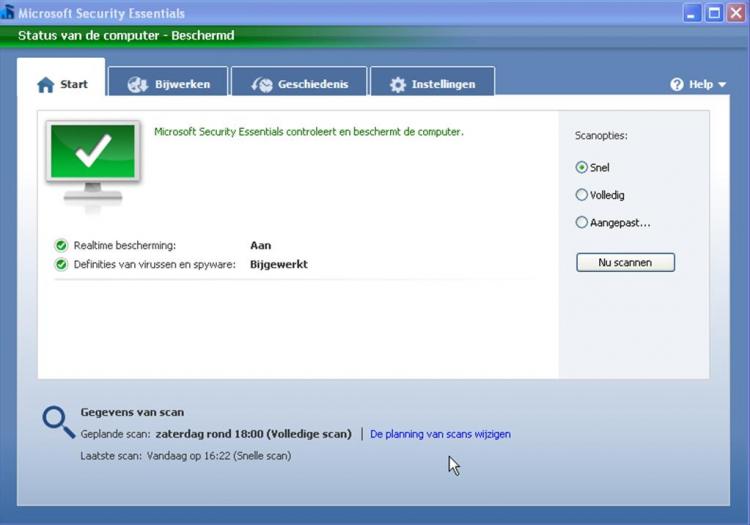Click Laatste scan Vandaag op 16:22 text

(186, 456)
